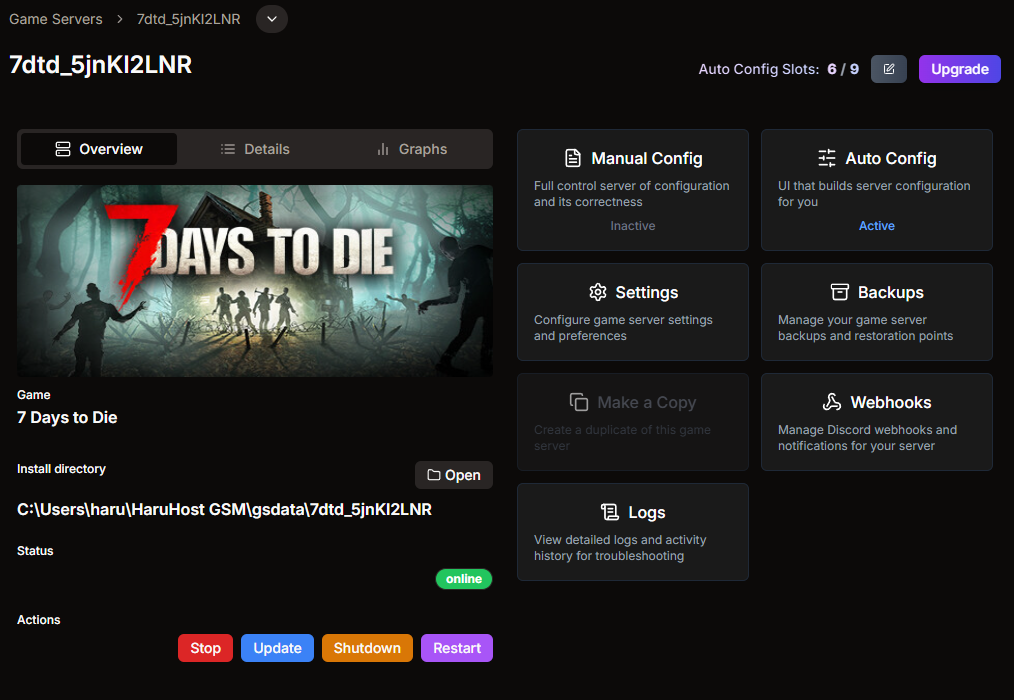Update the game server
The width and height of the screenshot is (1014, 700).
click(277, 648)
